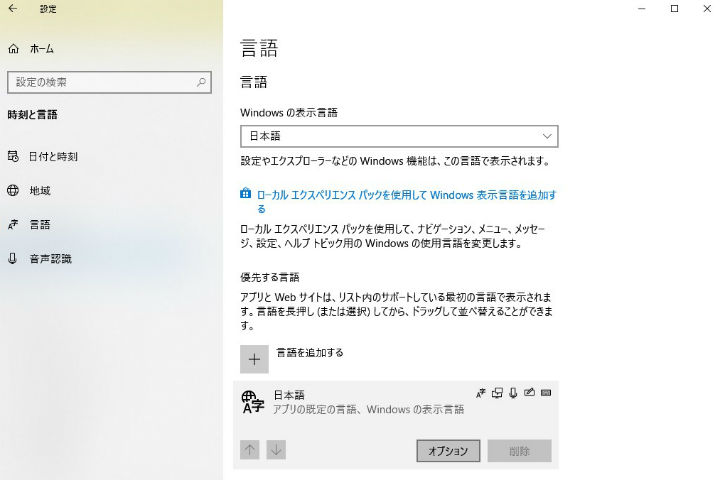Click the keyboard feature icon on 日本語 row
Image resolution: width=720 pixels, height=480 pixels.
pos(546,393)
